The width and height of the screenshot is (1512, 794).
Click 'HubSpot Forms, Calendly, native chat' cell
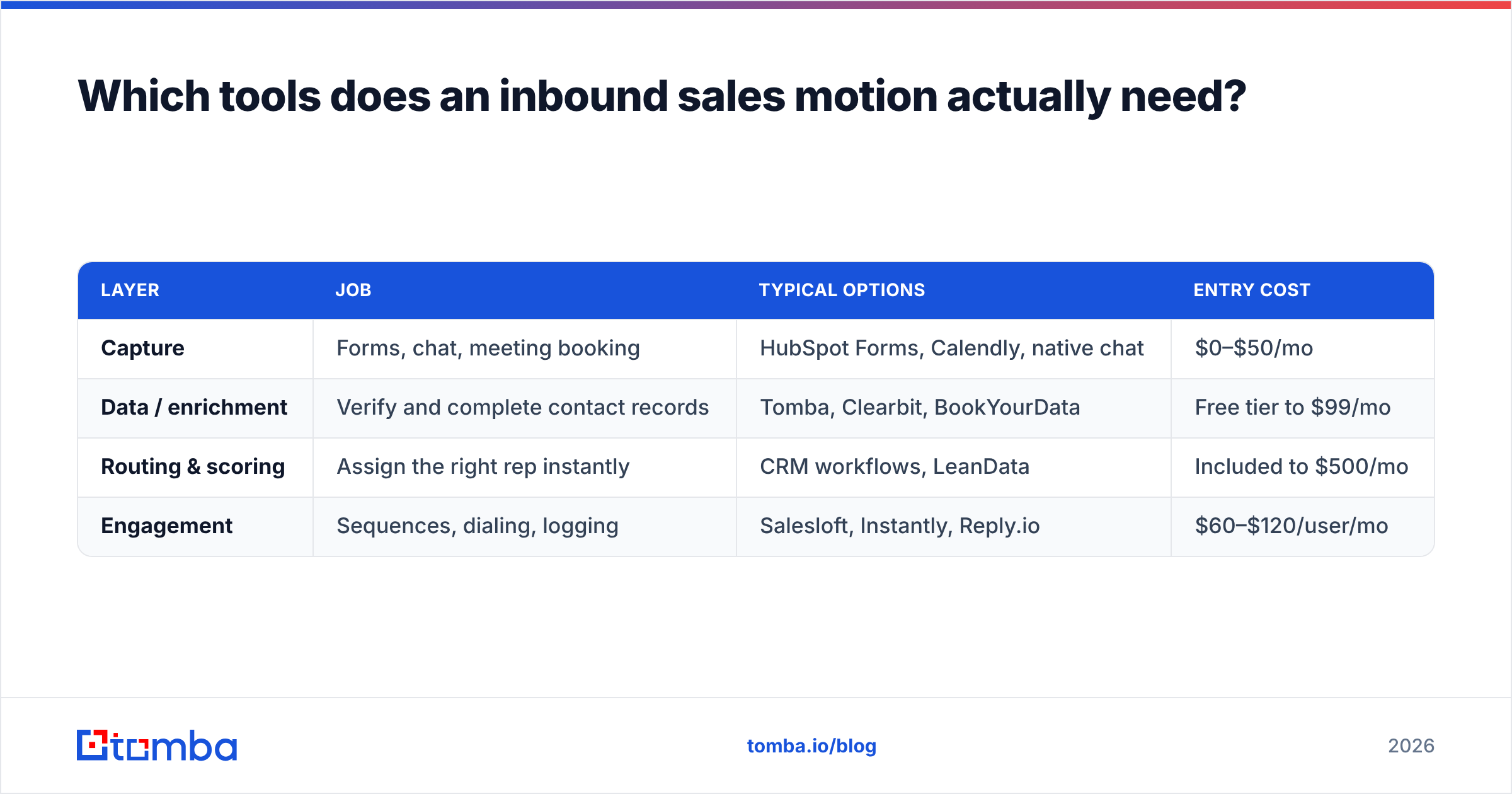[952, 348]
